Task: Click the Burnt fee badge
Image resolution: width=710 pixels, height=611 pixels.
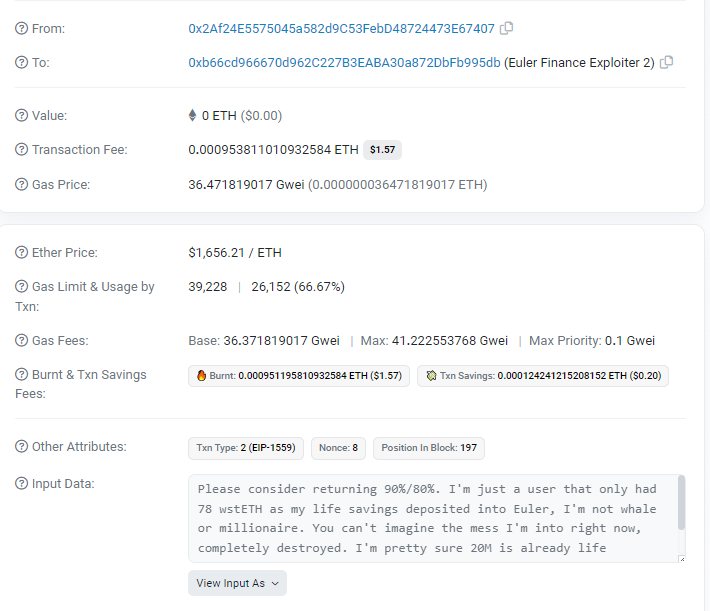Action: point(299,376)
